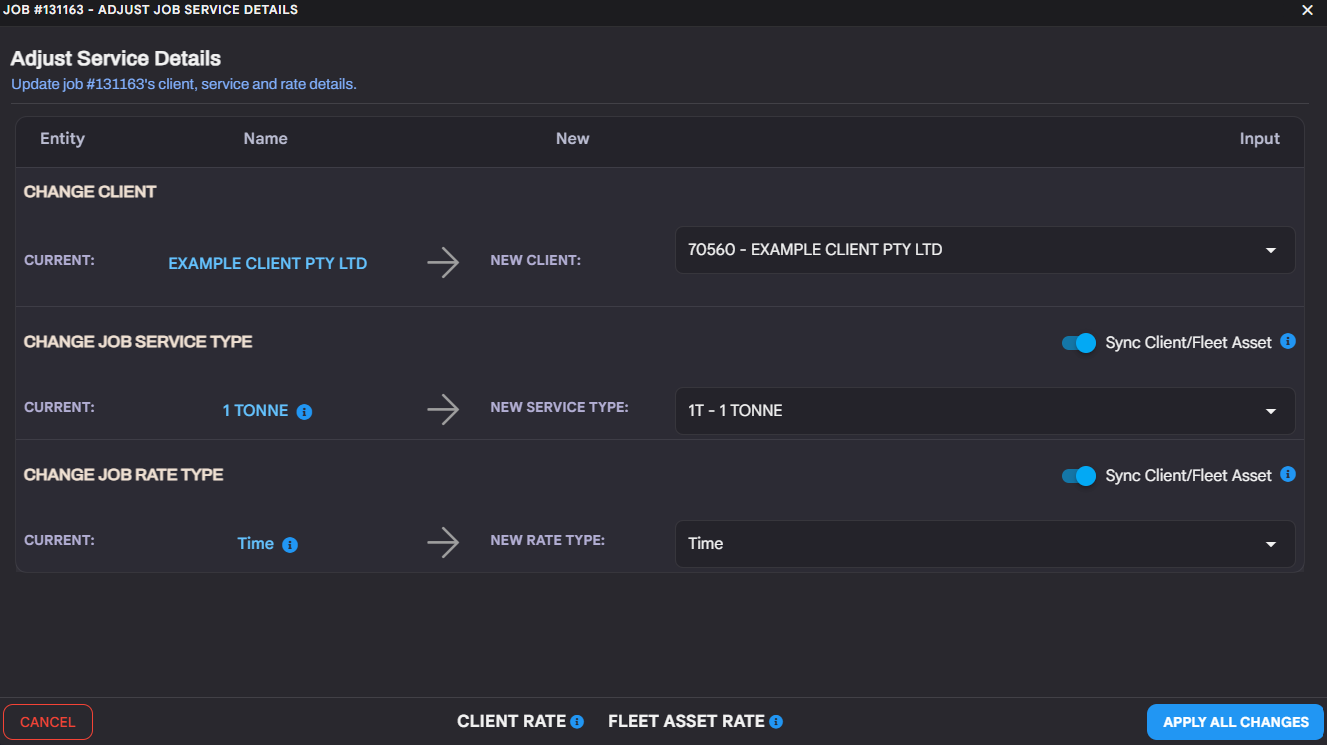The width and height of the screenshot is (1327, 745).
Task: Open the New Rate Type dropdown
Action: 985,544
